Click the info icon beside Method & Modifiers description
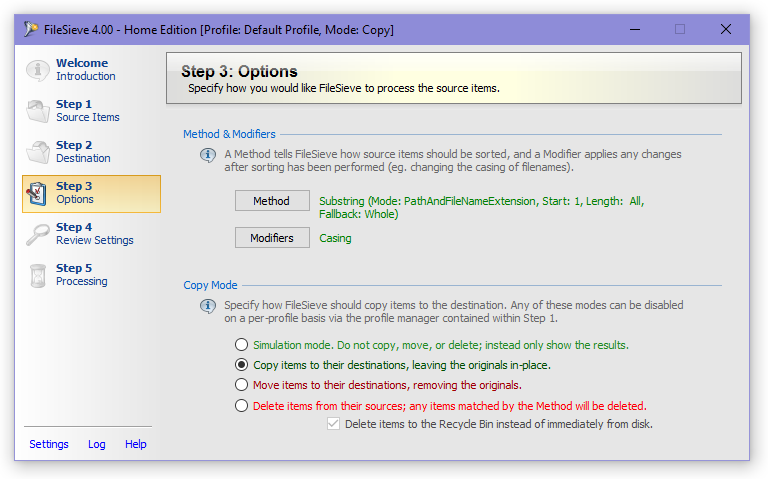Image resolution: width=768 pixels, height=479 pixels. (x=208, y=155)
